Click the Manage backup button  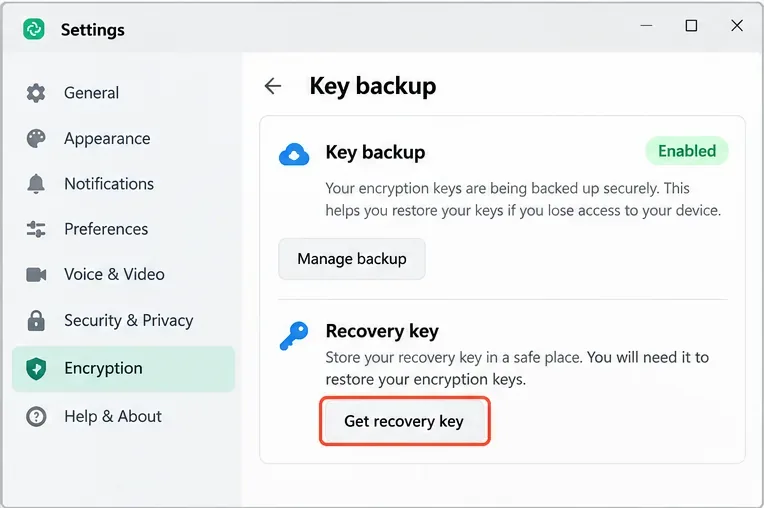[352, 259]
